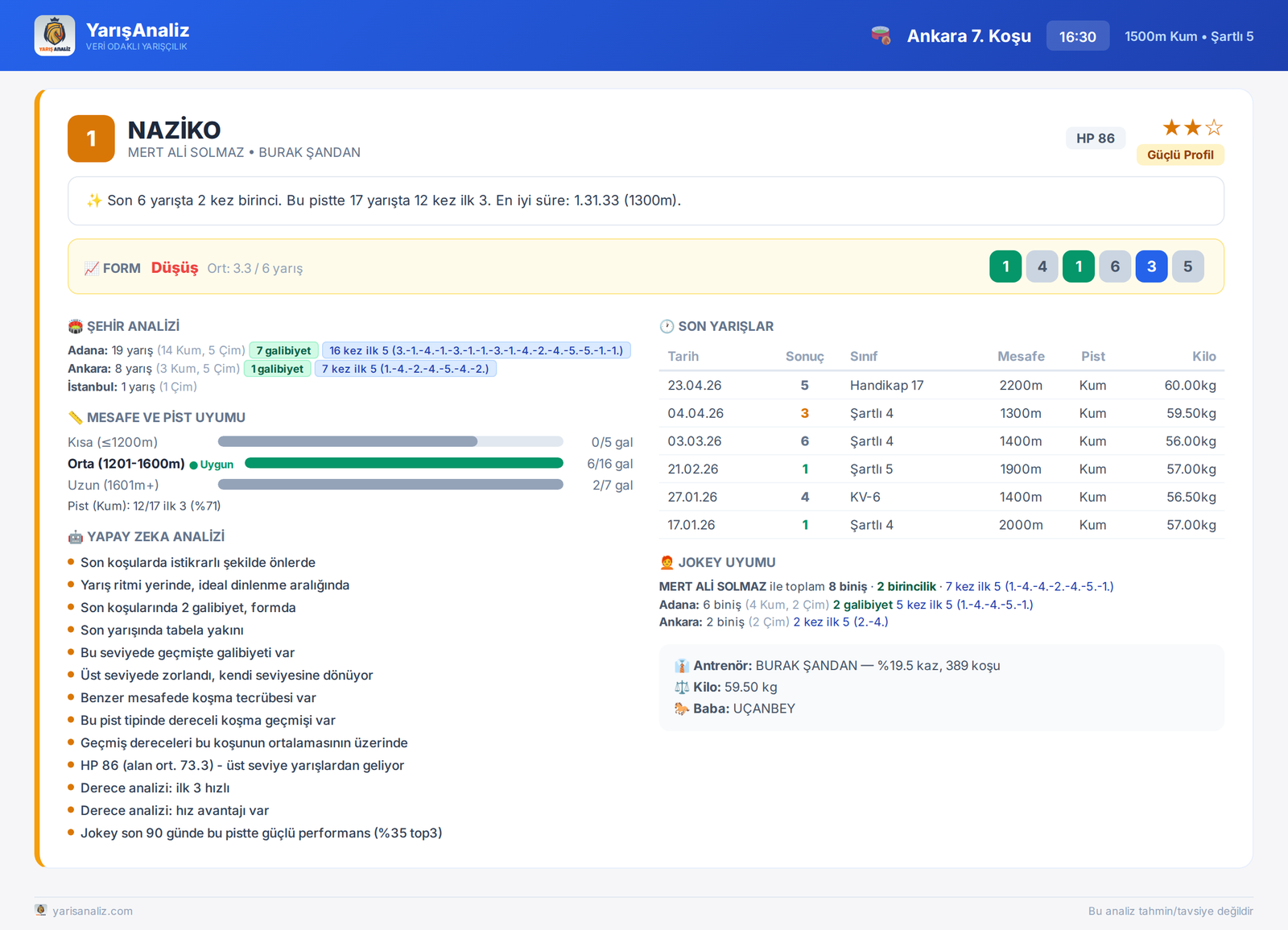The height and width of the screenshot is (930, 1288).
Task: Click the grey form badge 4
Action: coord(1042,267)
